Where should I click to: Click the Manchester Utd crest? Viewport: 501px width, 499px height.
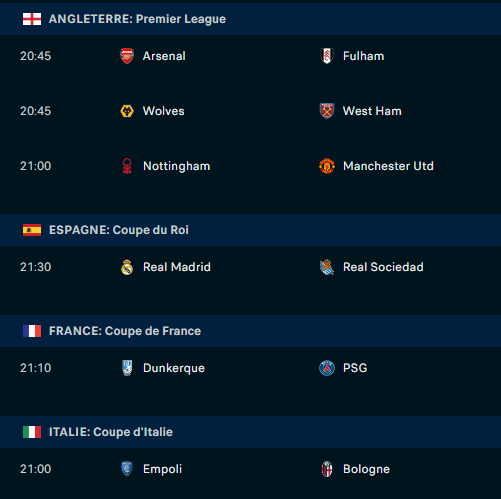(x=327, y=166)
